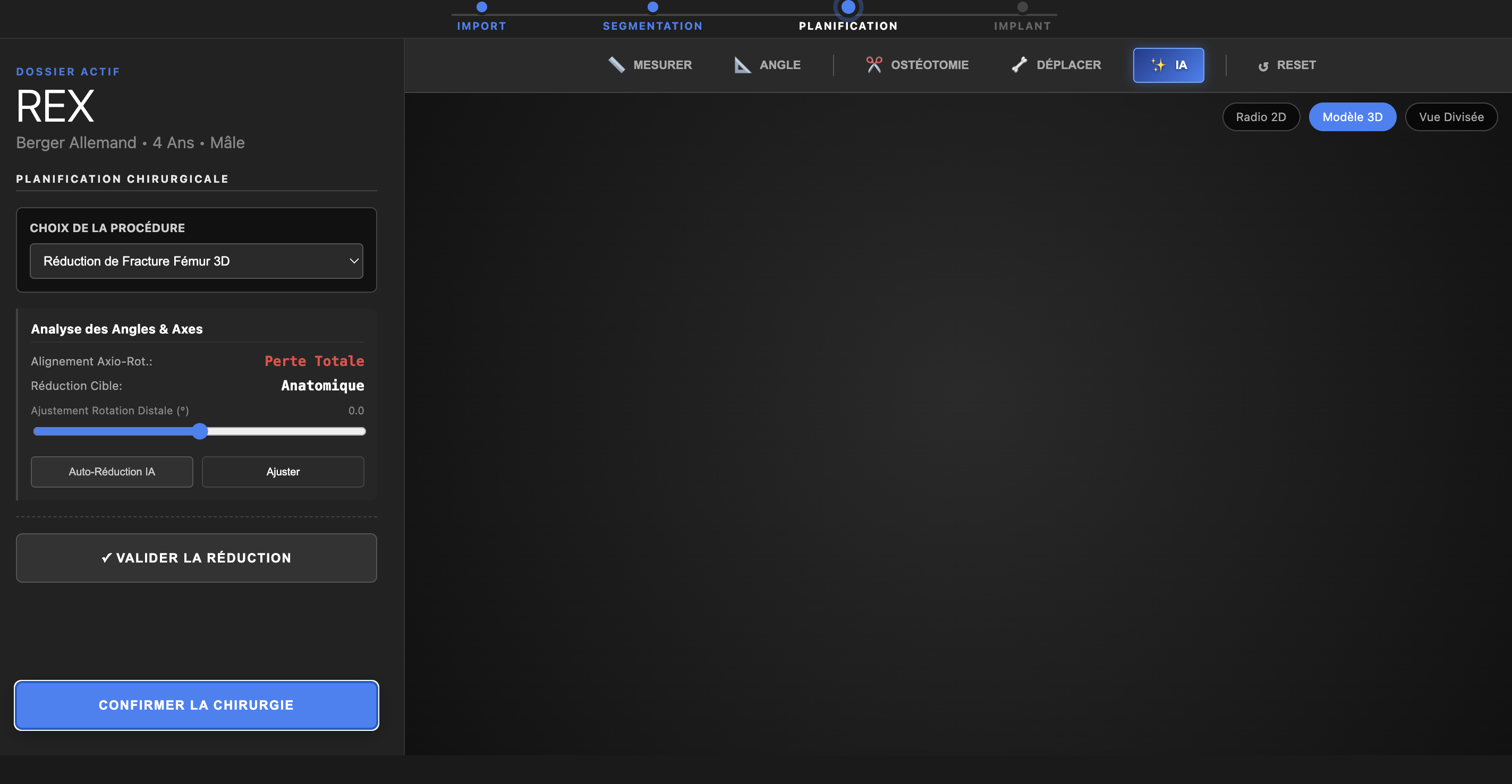The width and height of the screenshot is (1512, 784).
Task: Click the 'Anatomique' reduction target value
Action: (x=322, y=386)
